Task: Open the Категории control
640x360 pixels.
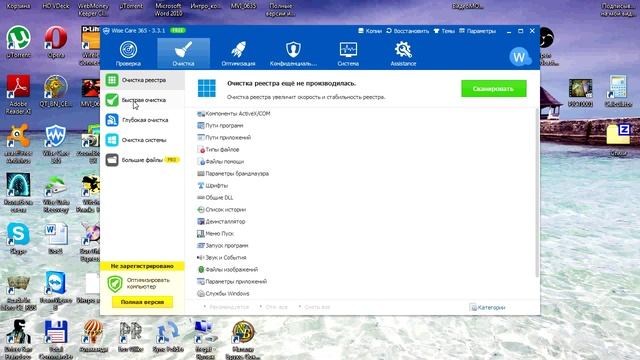Action: 487,307
